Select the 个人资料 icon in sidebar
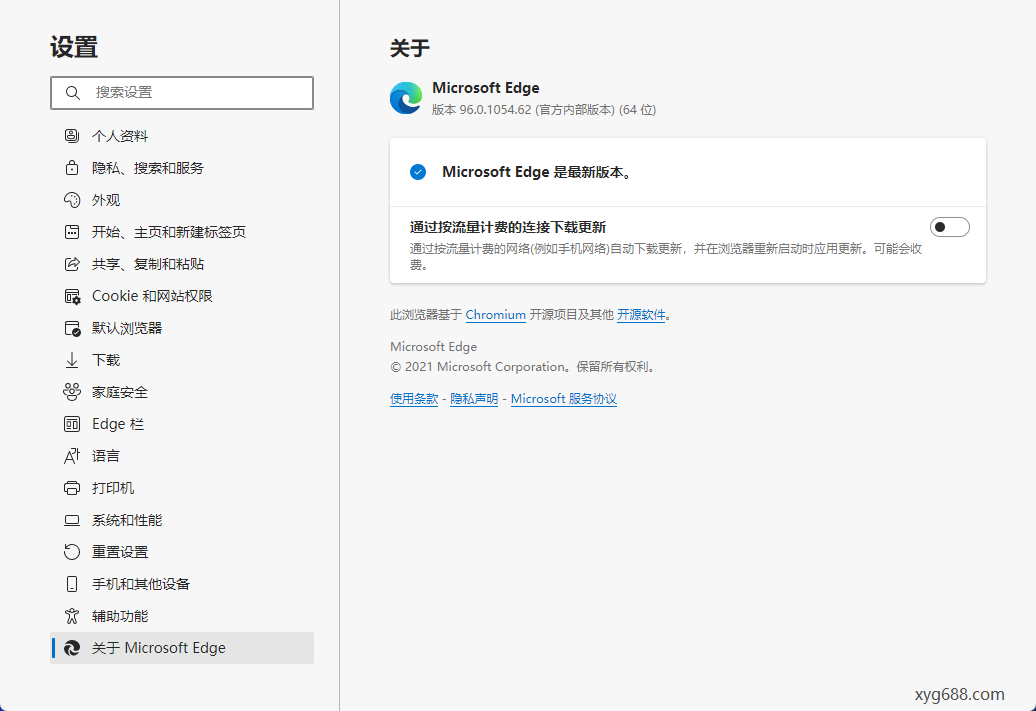The height and width of the screenshot is (711, 1036). point(71,135)
